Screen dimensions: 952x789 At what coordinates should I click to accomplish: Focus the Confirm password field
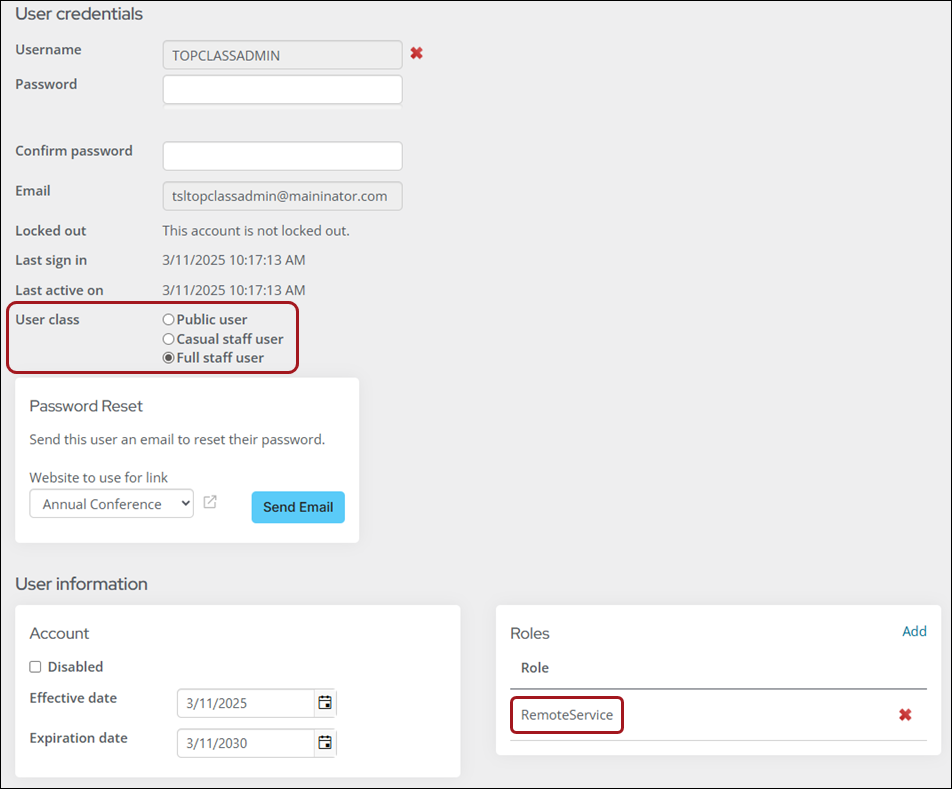[282, 156]
